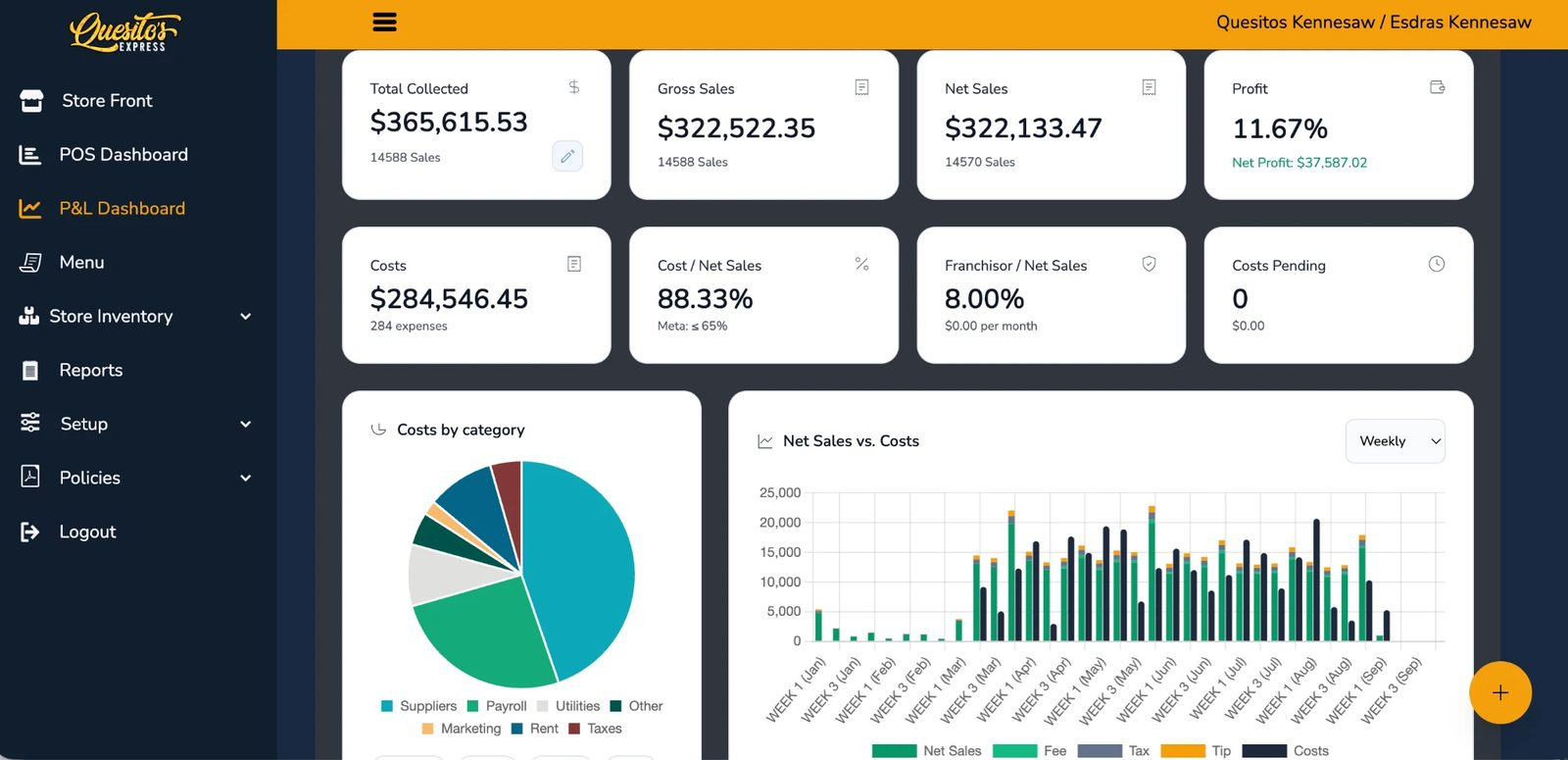Toggle the Suppliers legend entry in pie chart
Screen dimensions: 1568x760
pyautogui.click(x=418, y=706)
